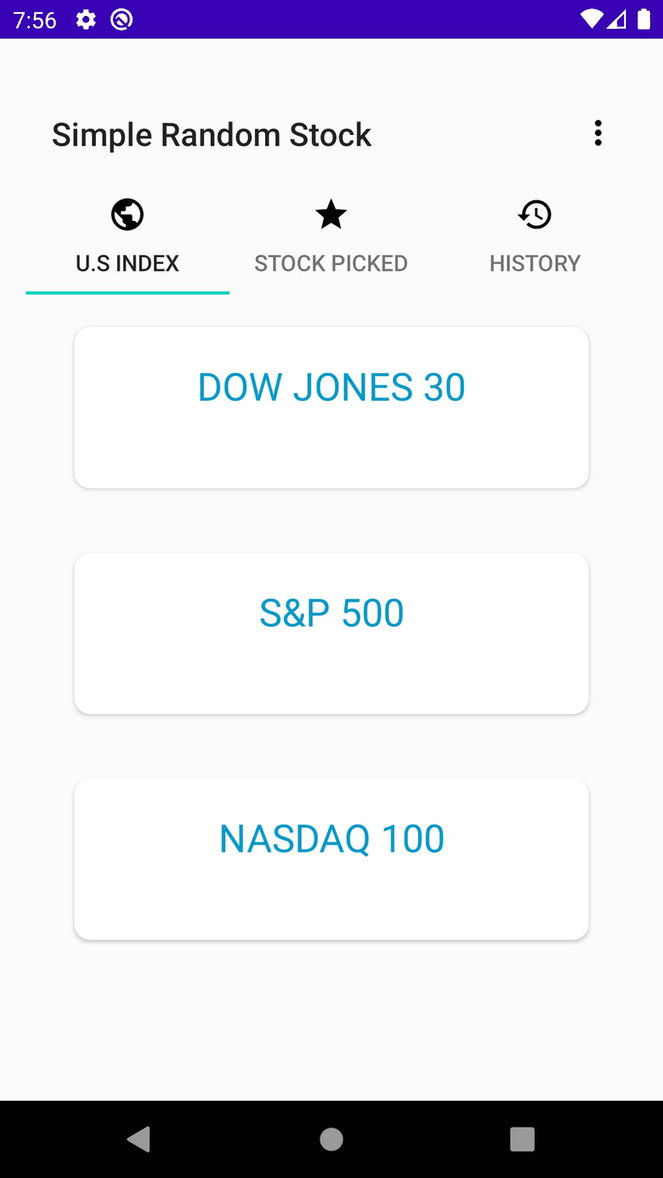The image size is (663, 1178).
Task: Tap the Home circle button
Action: click(x=331, y=1139)
